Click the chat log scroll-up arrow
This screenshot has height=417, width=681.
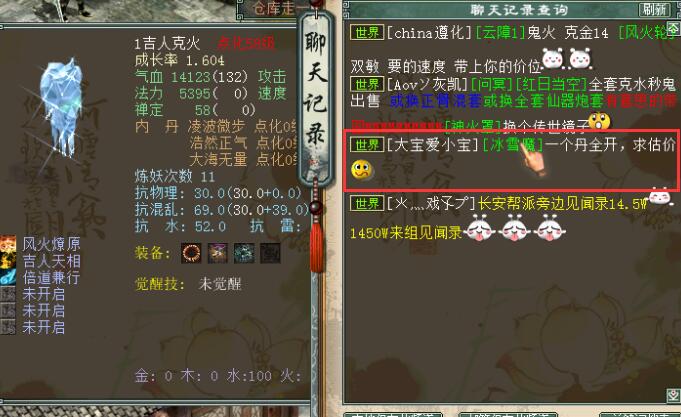pyautogui.click(x=673, y=29)
